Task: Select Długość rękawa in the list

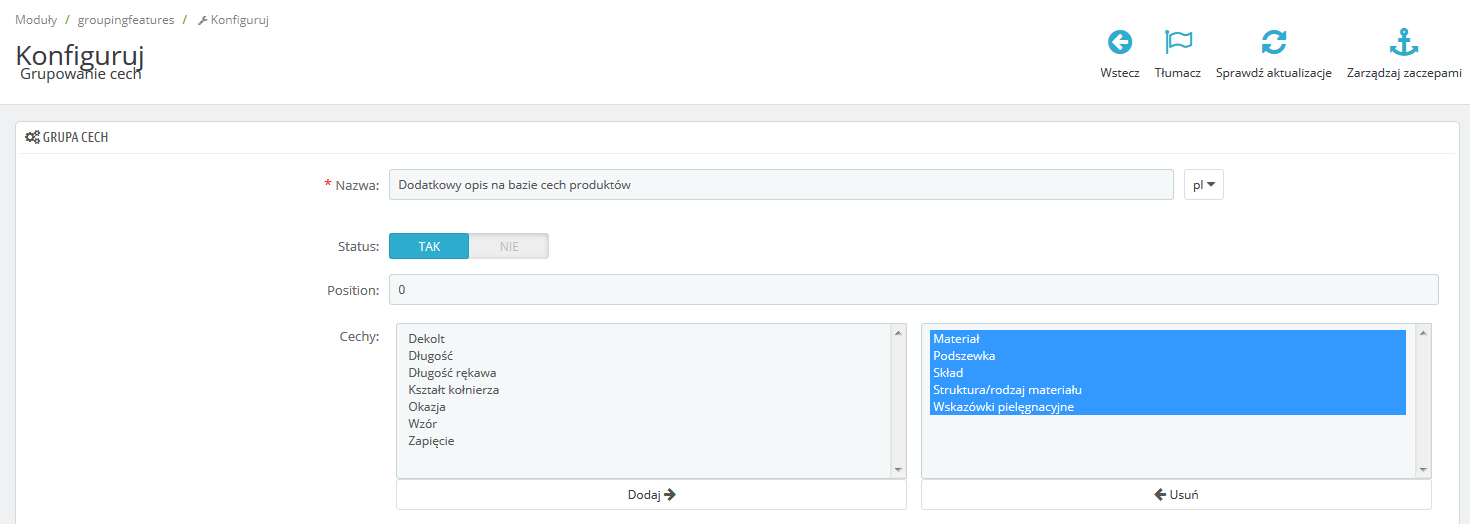Action: point(452,373)
